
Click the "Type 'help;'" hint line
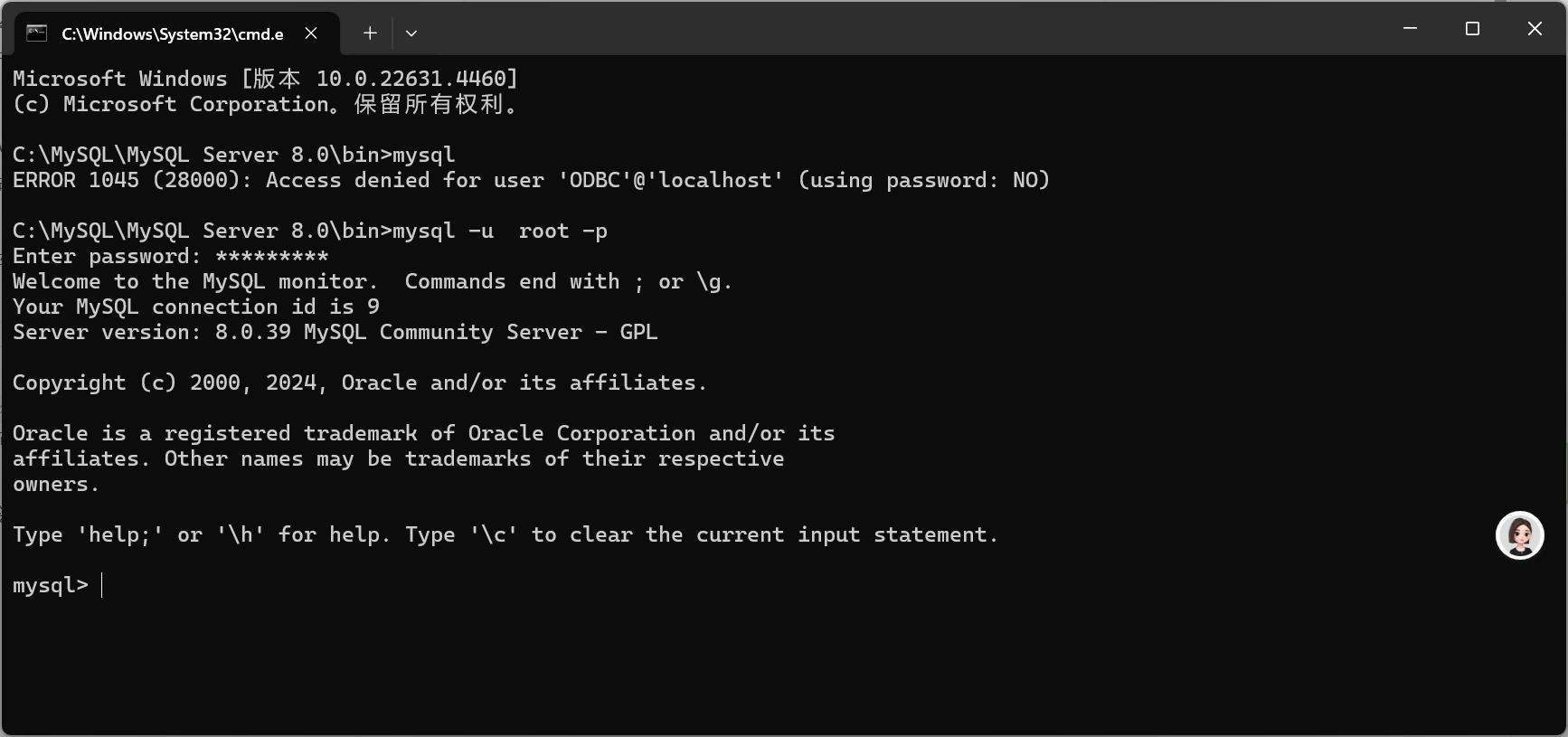(505, 535)
